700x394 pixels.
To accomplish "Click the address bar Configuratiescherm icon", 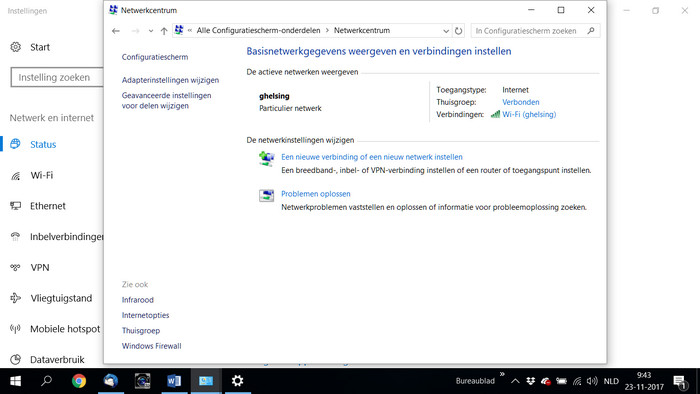I will [179, 30].
